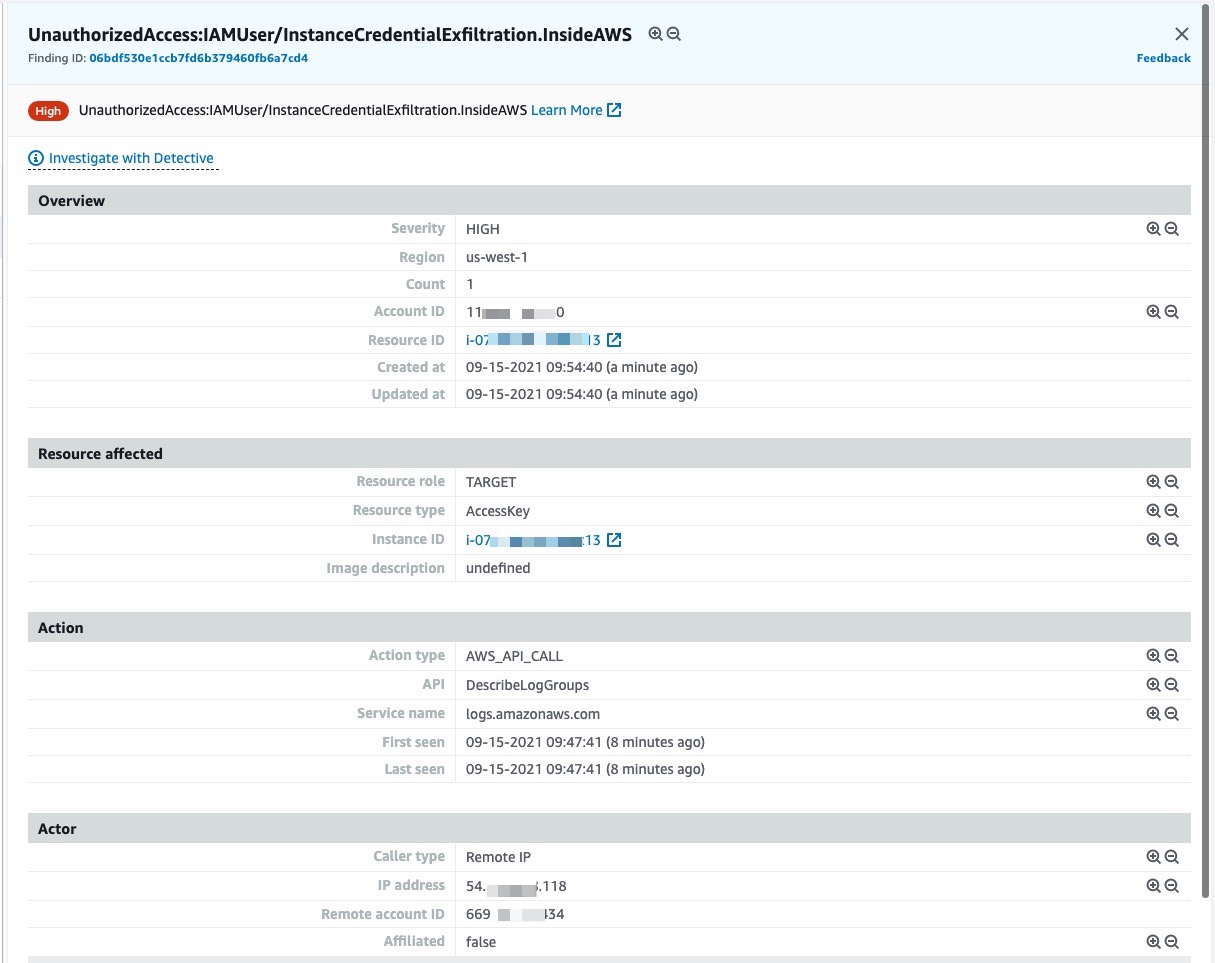
Task: Click zoom-out filter icon beside finding title
Action: tap(674, 34)
